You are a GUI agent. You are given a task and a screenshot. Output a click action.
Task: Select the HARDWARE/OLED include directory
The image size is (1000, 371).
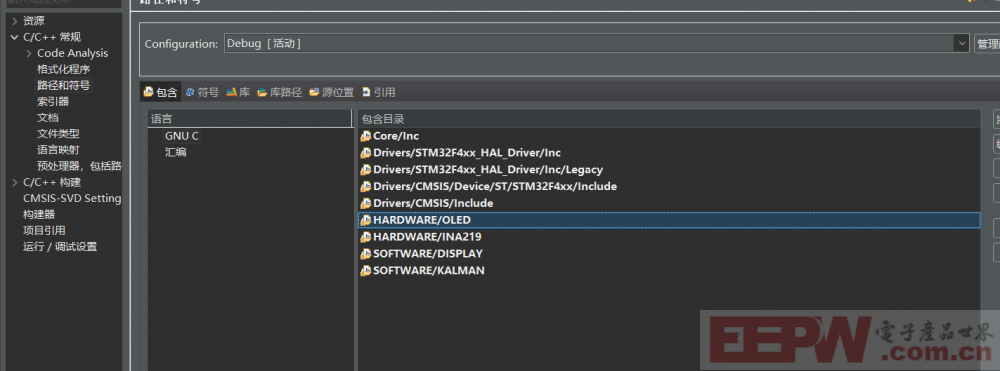coord(668,220)
